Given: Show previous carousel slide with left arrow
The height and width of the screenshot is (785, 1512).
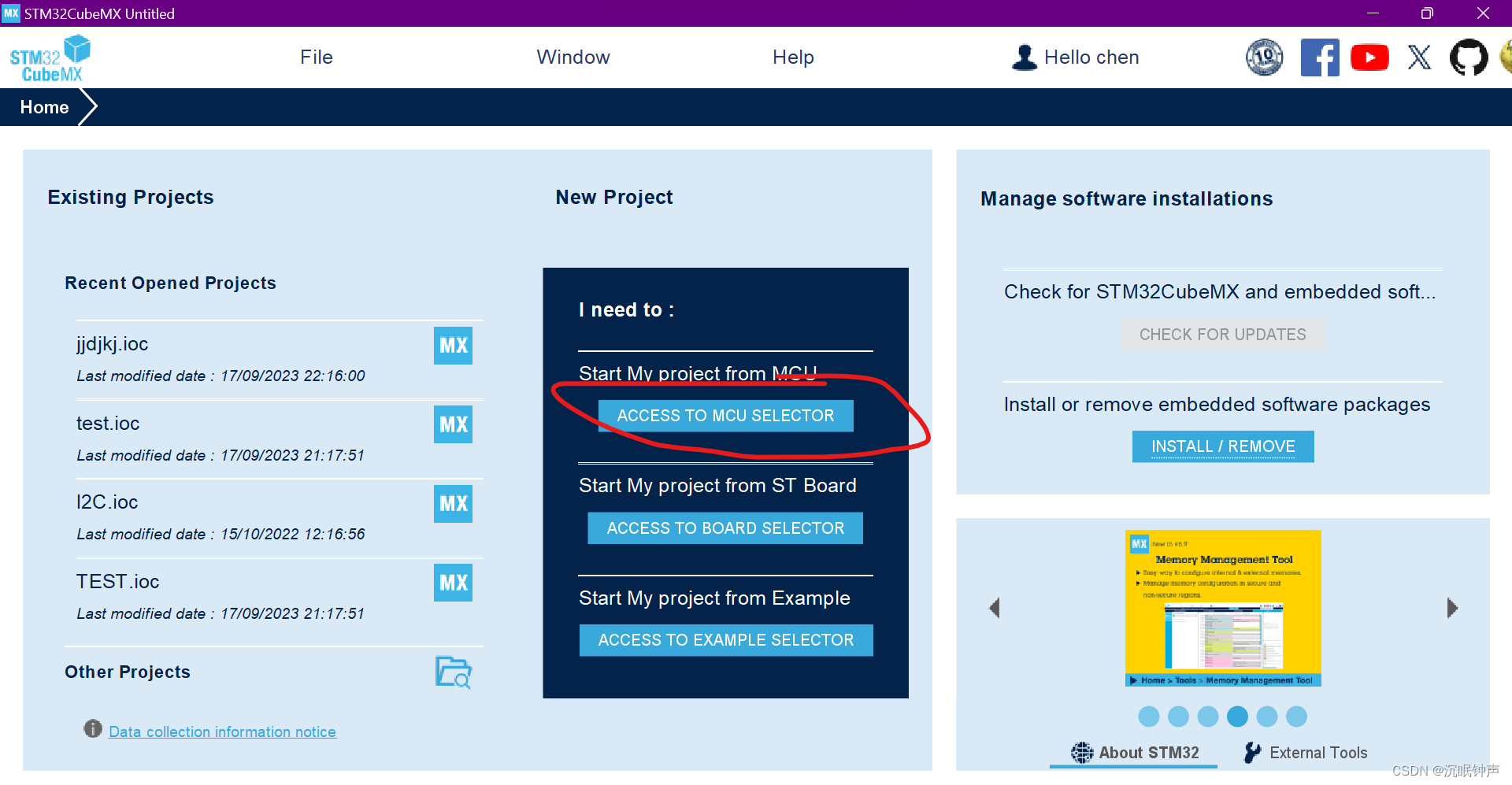Looking at the screenshot, I should [995, 608].
